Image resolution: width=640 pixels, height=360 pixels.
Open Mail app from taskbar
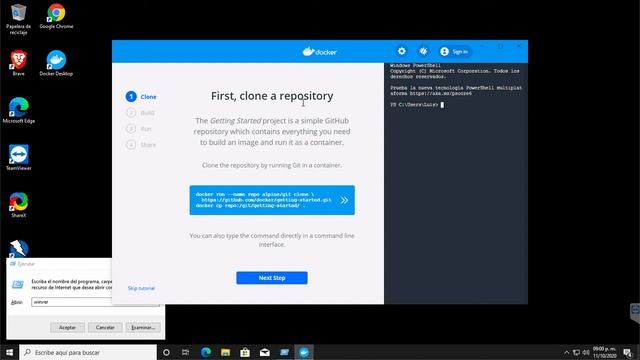click(x=264, y=352)
